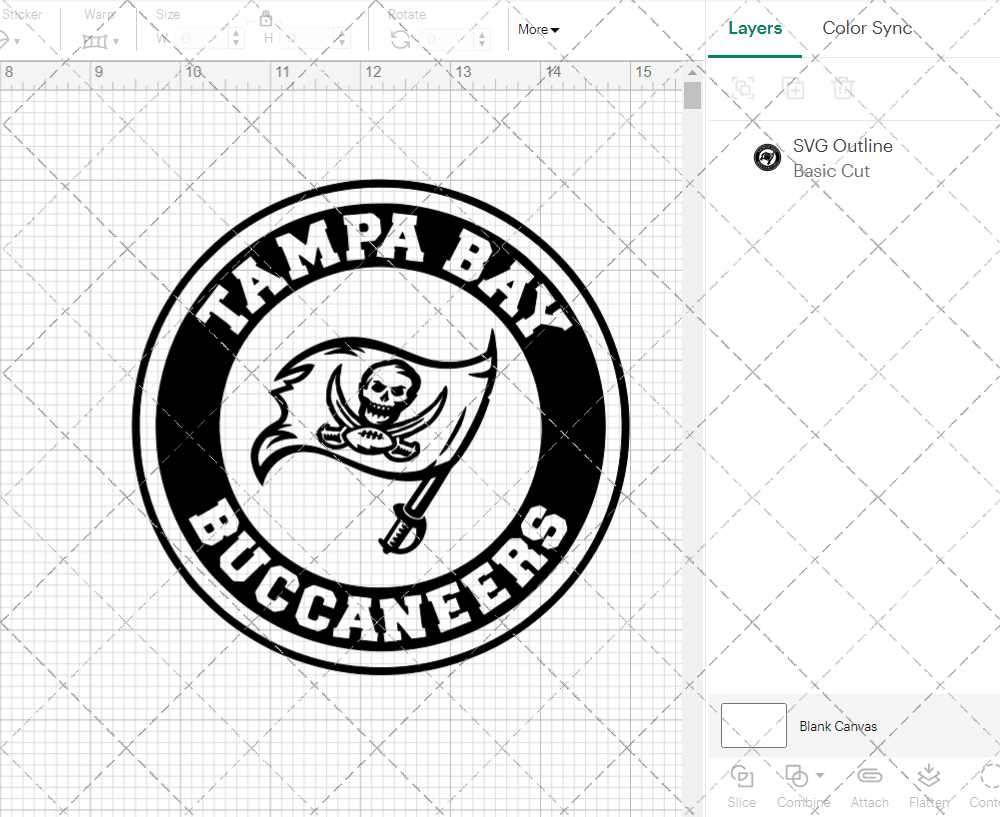Click the group layers icon
The height and width of the screenshot is (817, 1000).
pyautogui.click(x=742, y=88)
